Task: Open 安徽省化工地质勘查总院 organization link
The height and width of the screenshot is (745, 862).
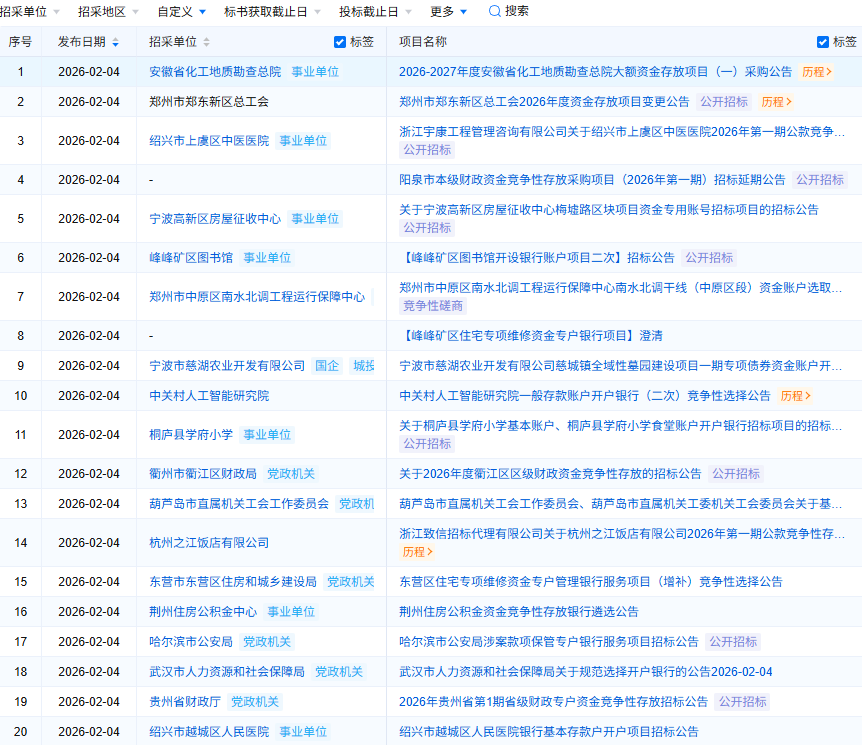Action: click(x=215, y=72)
